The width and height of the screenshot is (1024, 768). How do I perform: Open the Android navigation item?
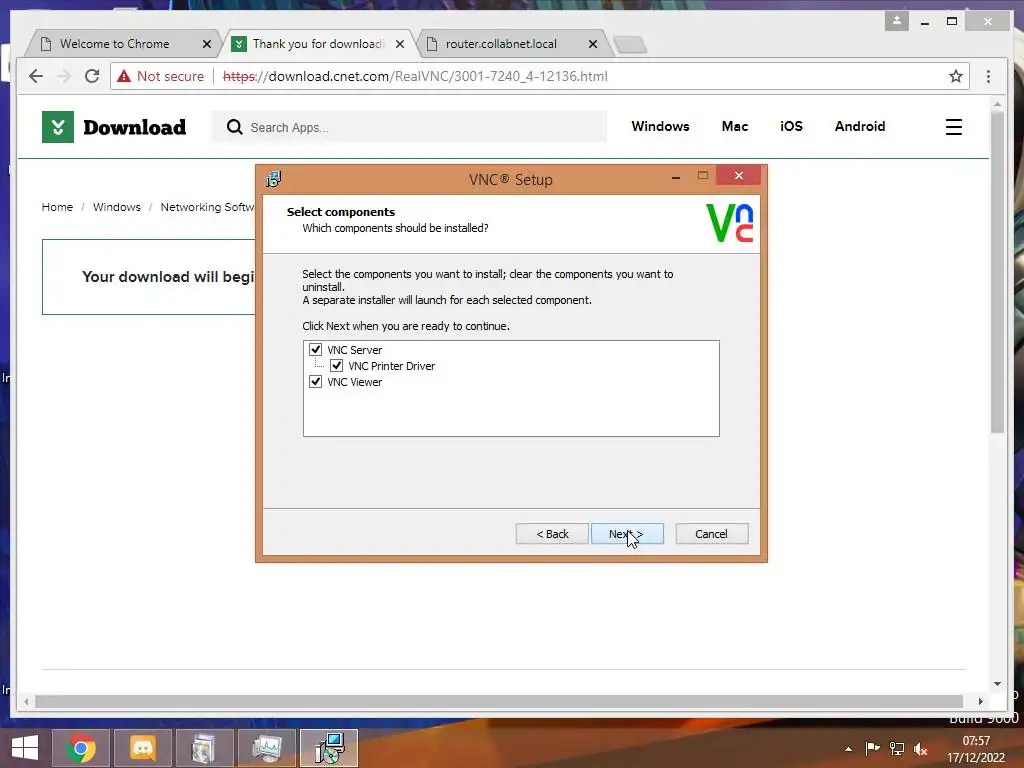click(x=860, y=126)
